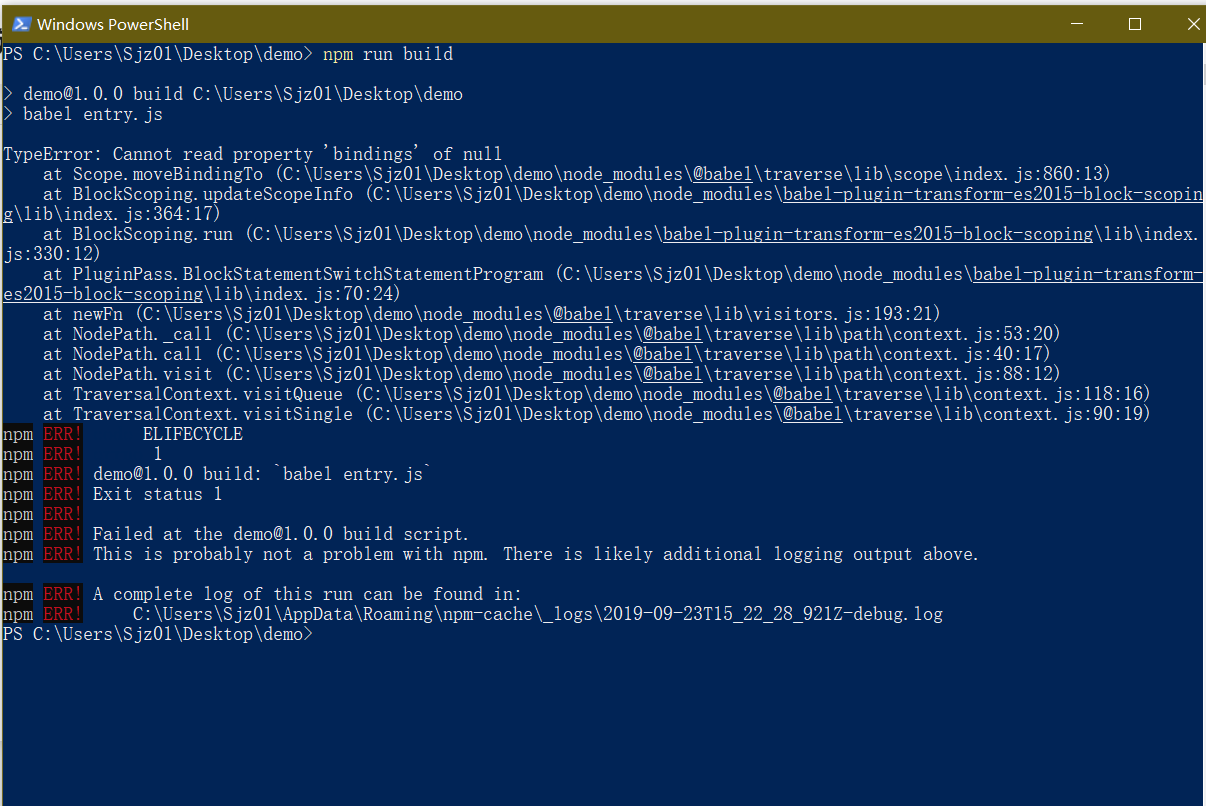Click the debug.log file path

click(537, 614)
